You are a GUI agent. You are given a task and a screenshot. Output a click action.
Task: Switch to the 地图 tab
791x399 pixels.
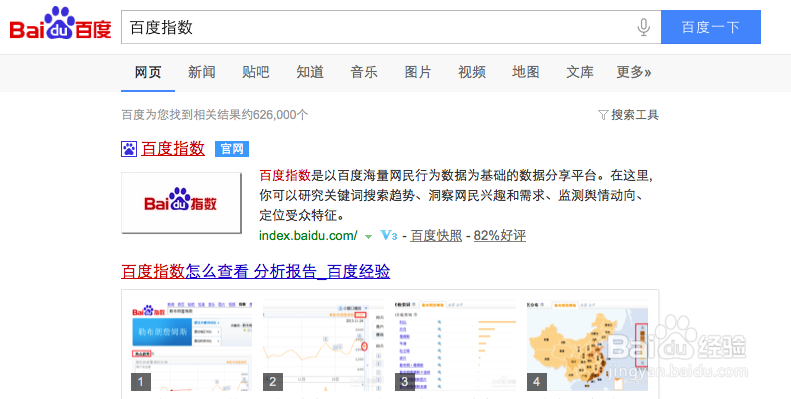pyautogui.click(x=526, y=72)
